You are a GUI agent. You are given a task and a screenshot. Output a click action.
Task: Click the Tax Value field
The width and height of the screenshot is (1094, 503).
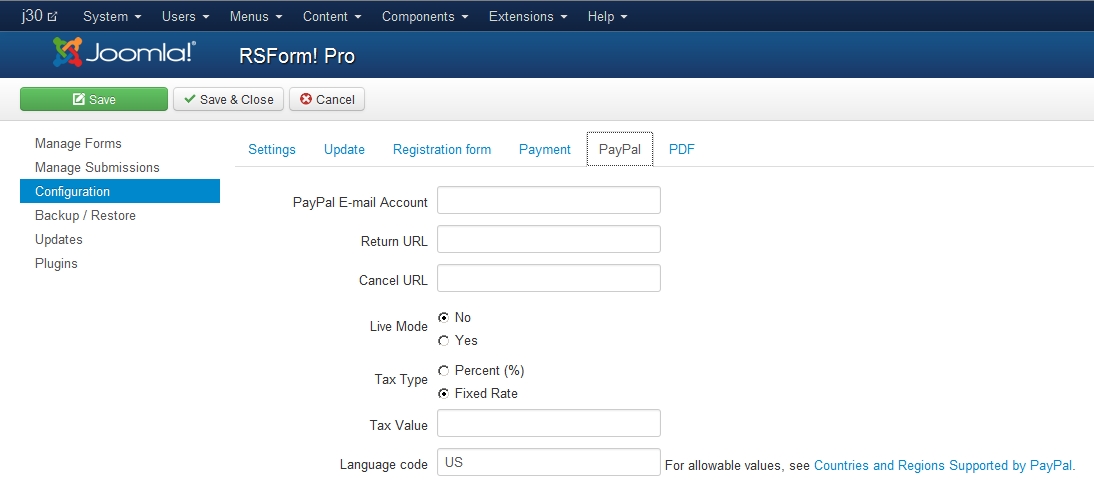click(x=548, y=423)
